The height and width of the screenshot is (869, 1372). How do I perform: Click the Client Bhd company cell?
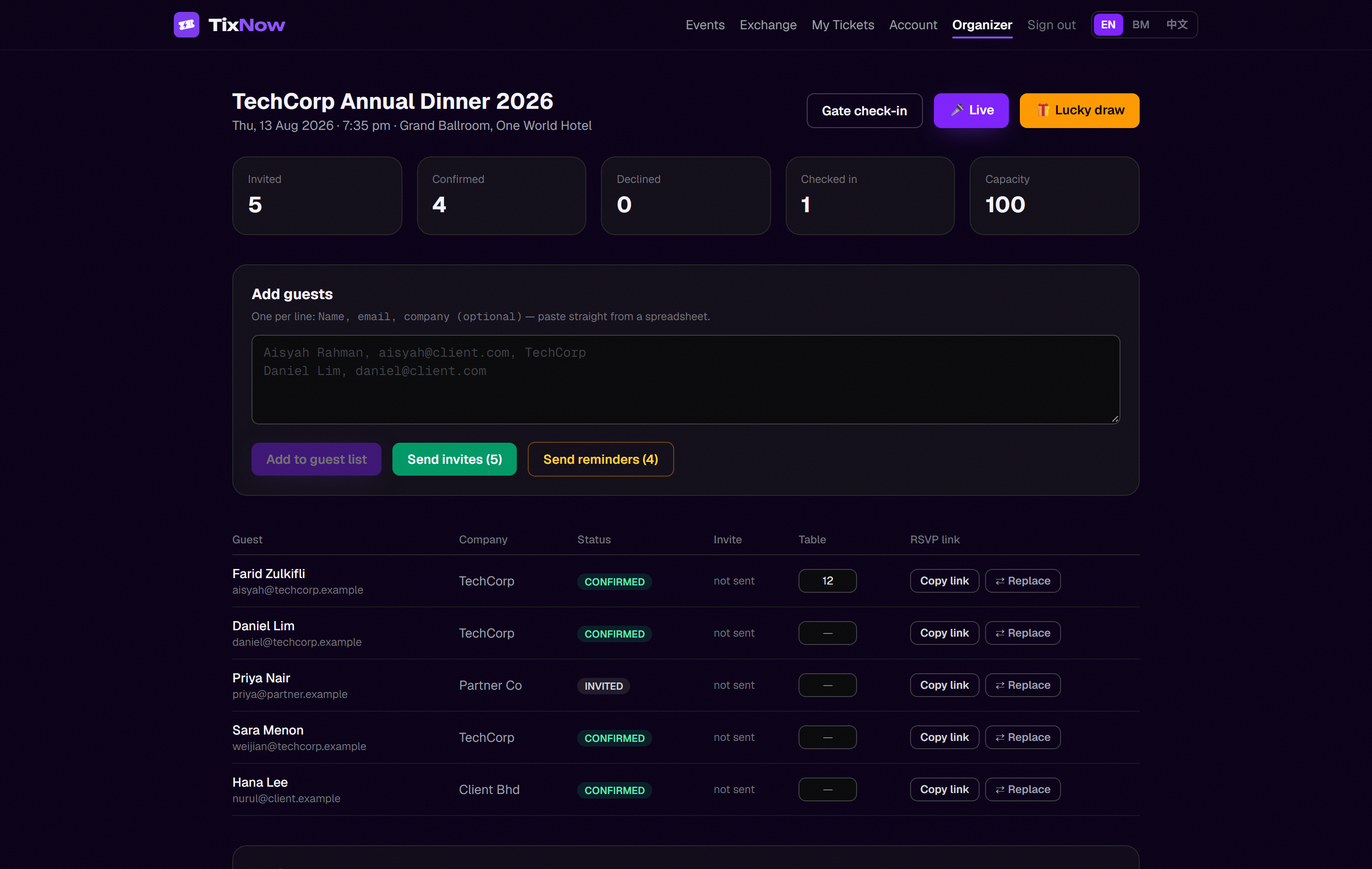pos(489,789)
